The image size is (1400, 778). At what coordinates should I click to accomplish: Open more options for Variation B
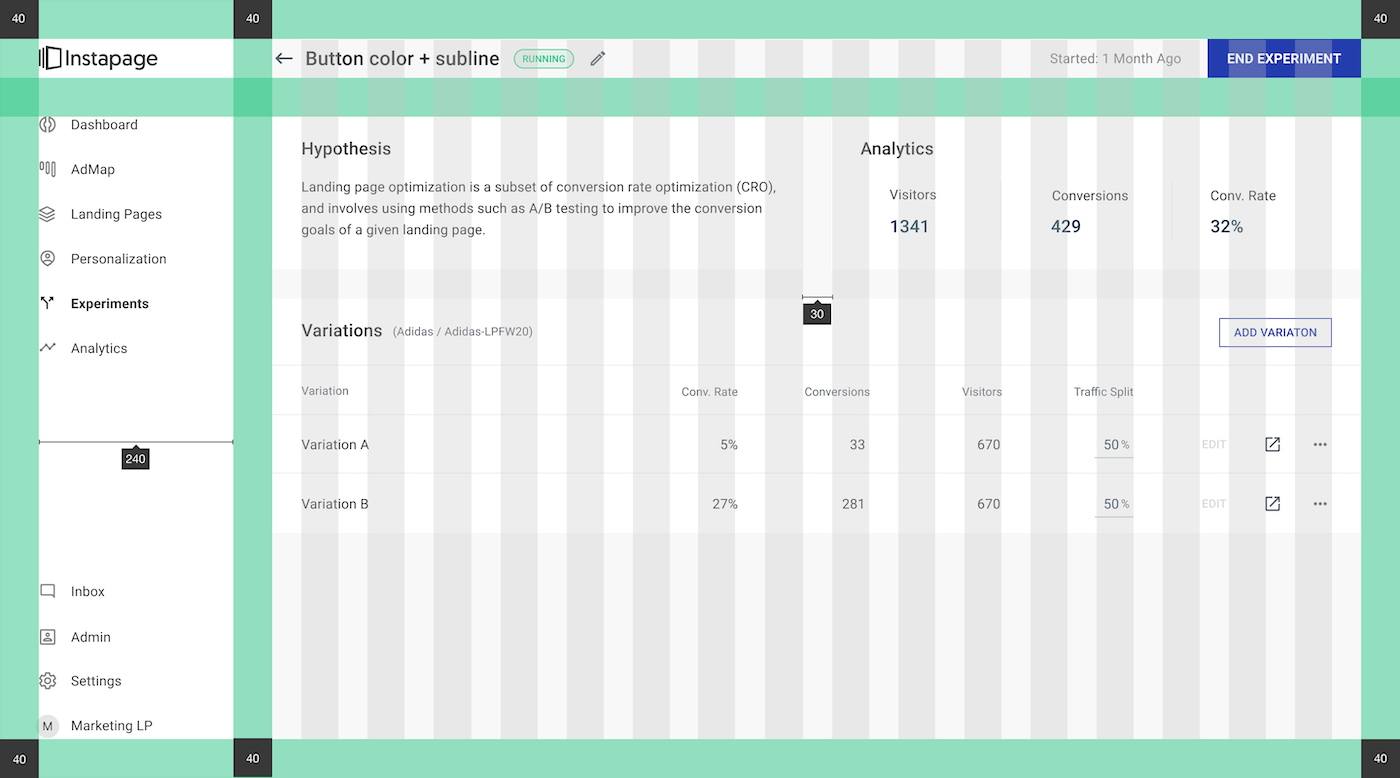pyautogui.click(x=1320, y=503)
